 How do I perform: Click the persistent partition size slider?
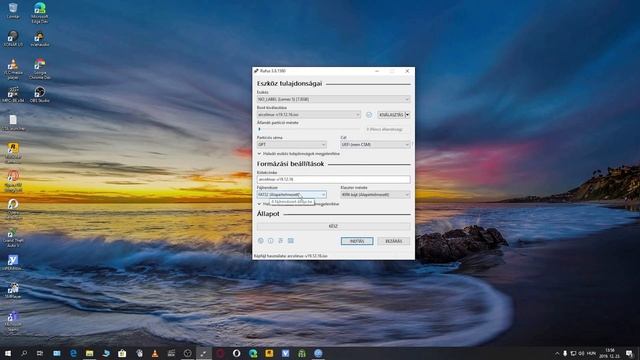point(309,129)
